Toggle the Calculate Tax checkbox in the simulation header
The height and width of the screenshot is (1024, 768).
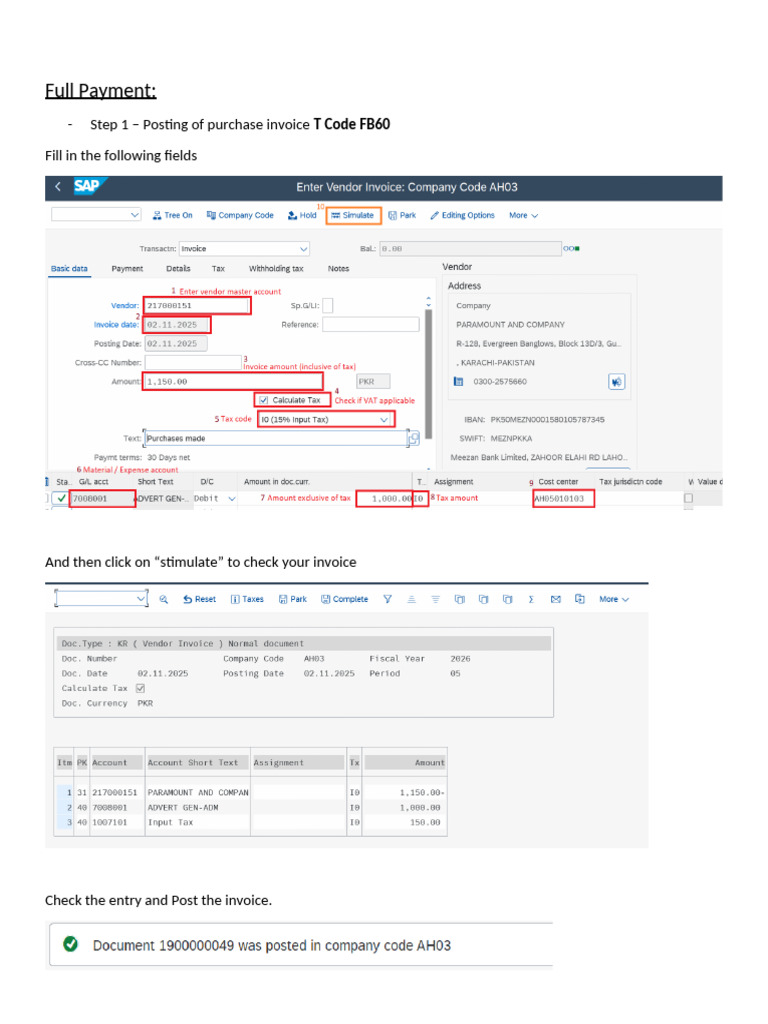point(140,688)
